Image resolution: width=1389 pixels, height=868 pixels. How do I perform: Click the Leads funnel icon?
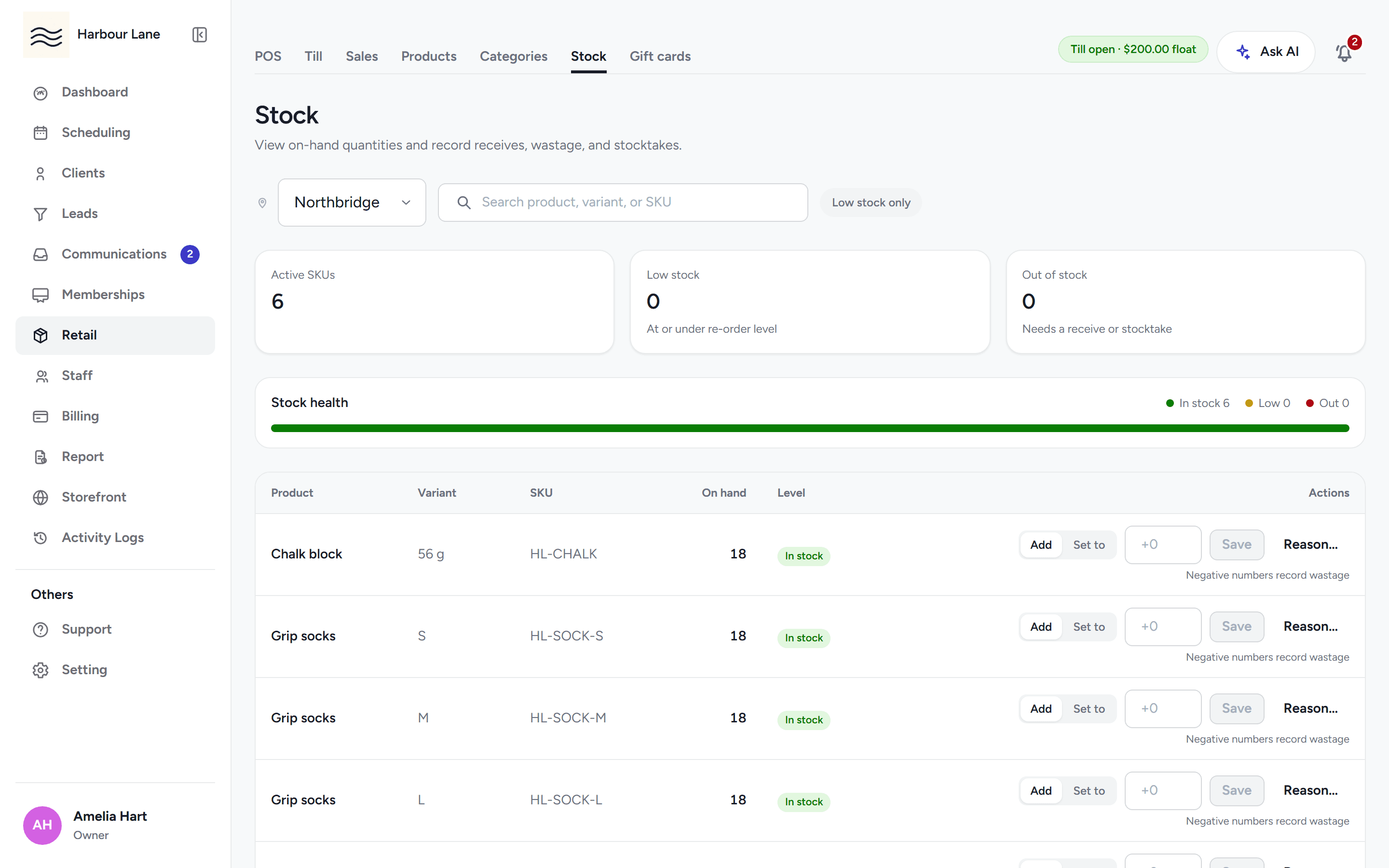(40, 214)
